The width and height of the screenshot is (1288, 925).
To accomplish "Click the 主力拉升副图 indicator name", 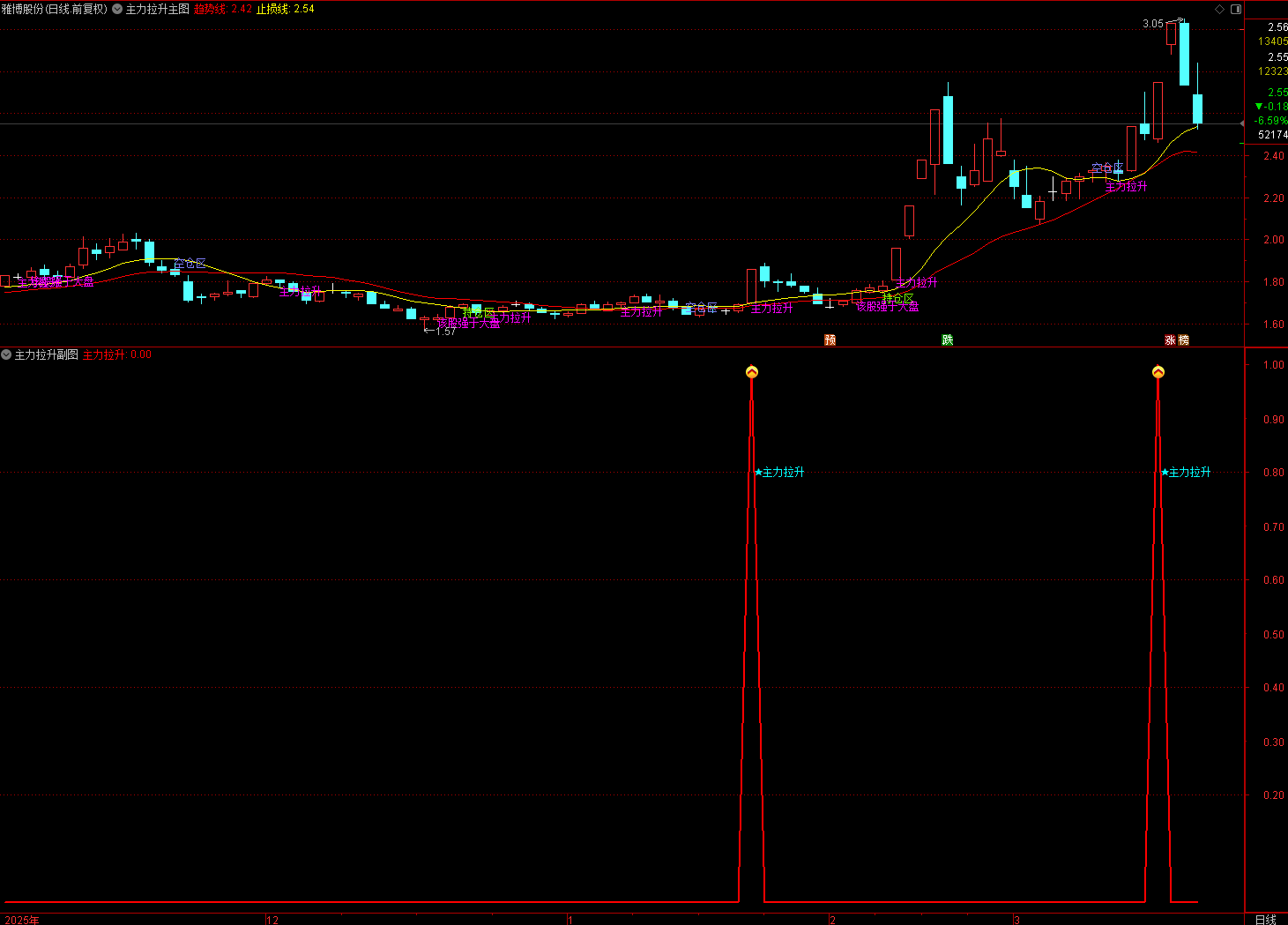I will point(47,354).
